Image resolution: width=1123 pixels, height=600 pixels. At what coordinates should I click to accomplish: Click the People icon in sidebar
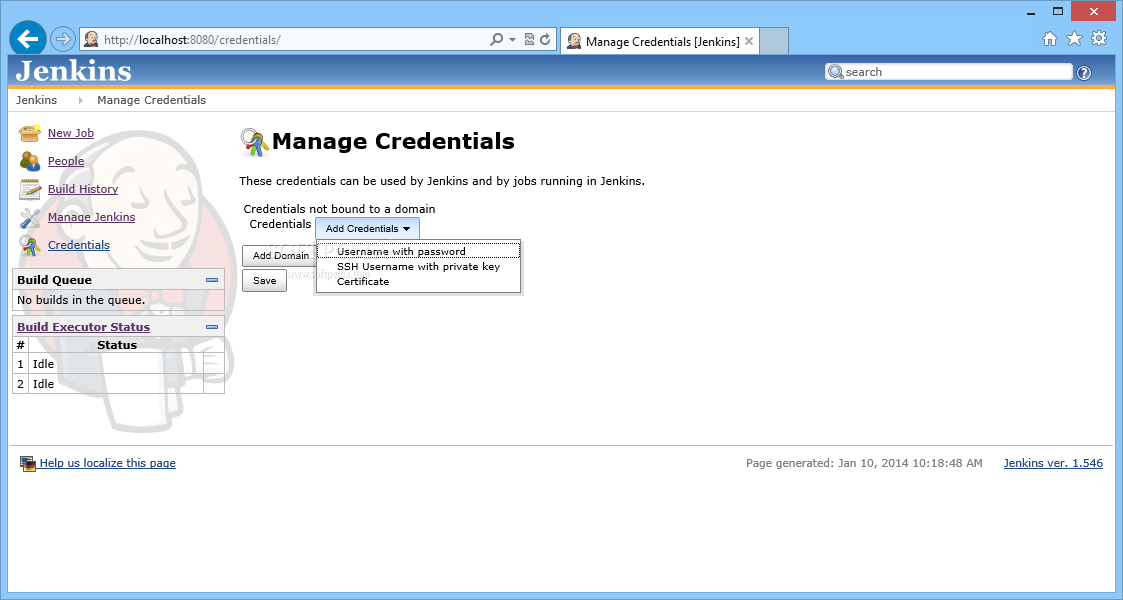(29, 161)
